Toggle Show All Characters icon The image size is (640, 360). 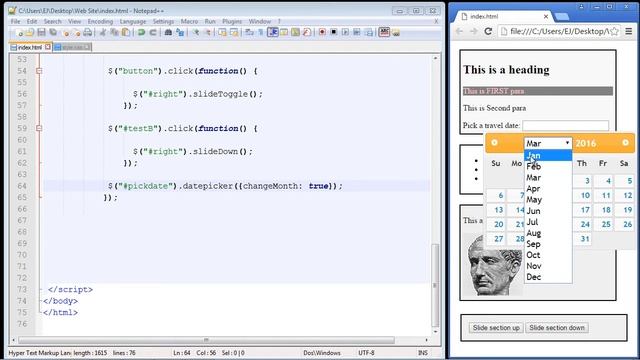[261, 32]
